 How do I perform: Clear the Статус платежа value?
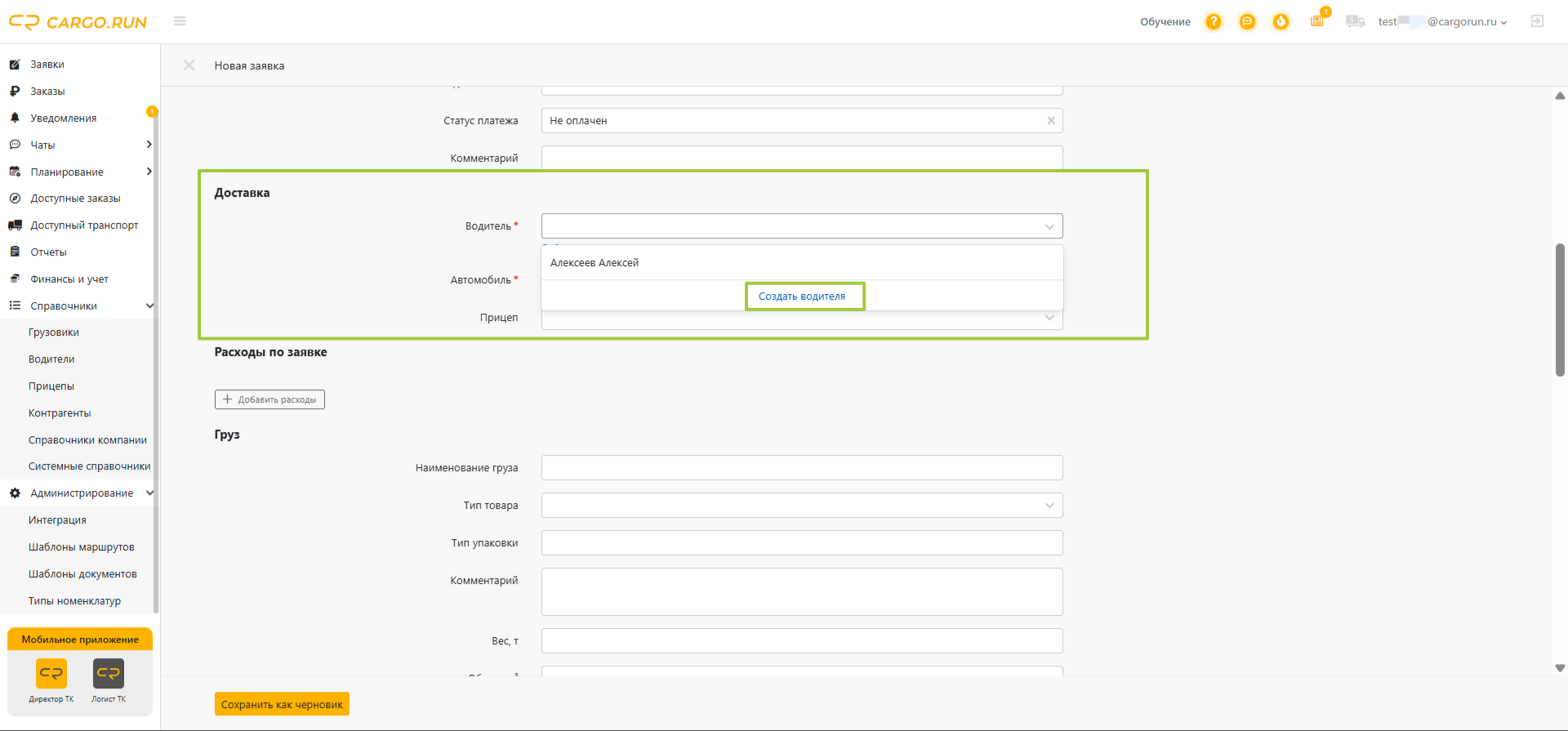point(1051,121)
